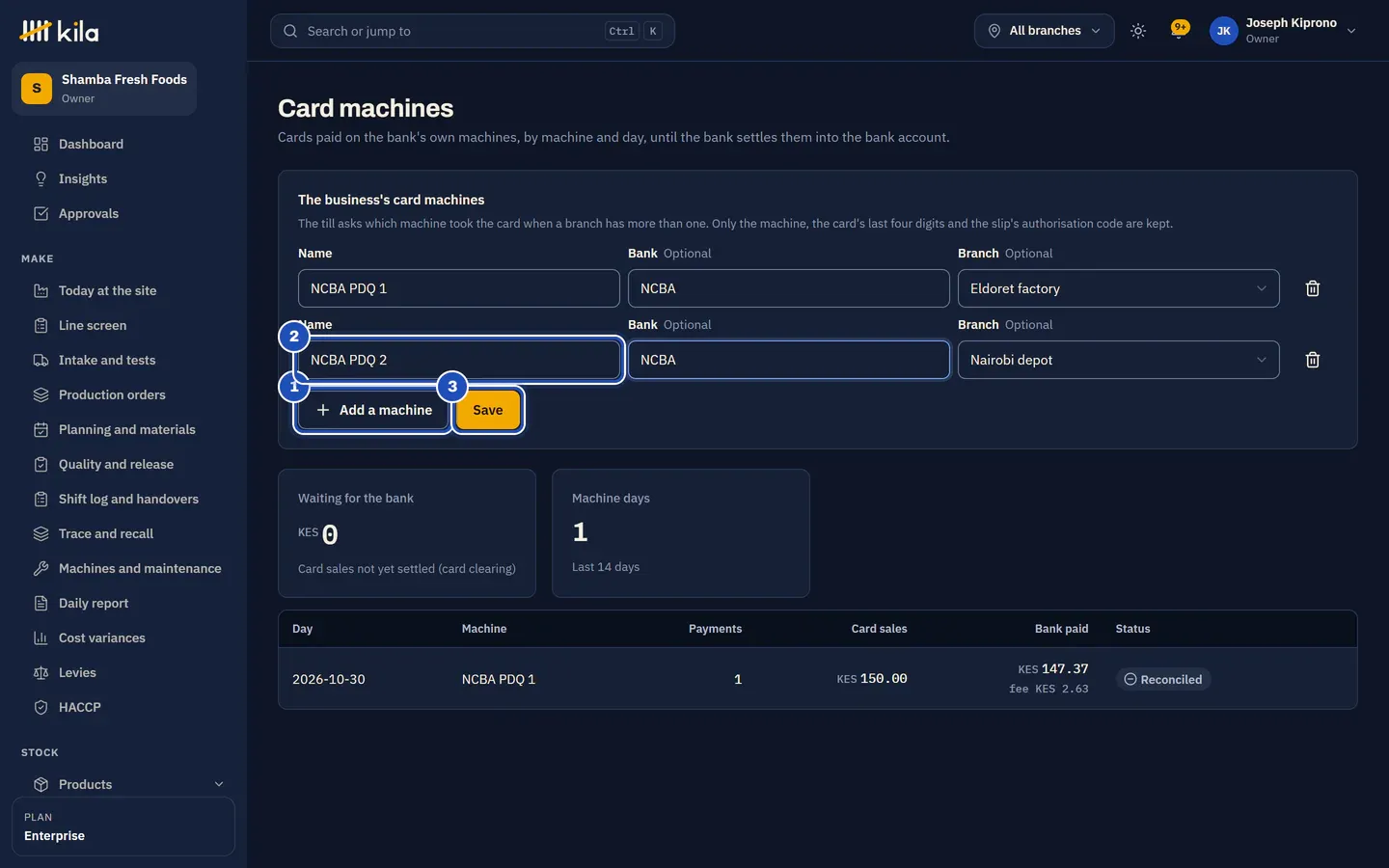Focus the Search or jump to field
1389x868 pixels.
click(473, 31)
